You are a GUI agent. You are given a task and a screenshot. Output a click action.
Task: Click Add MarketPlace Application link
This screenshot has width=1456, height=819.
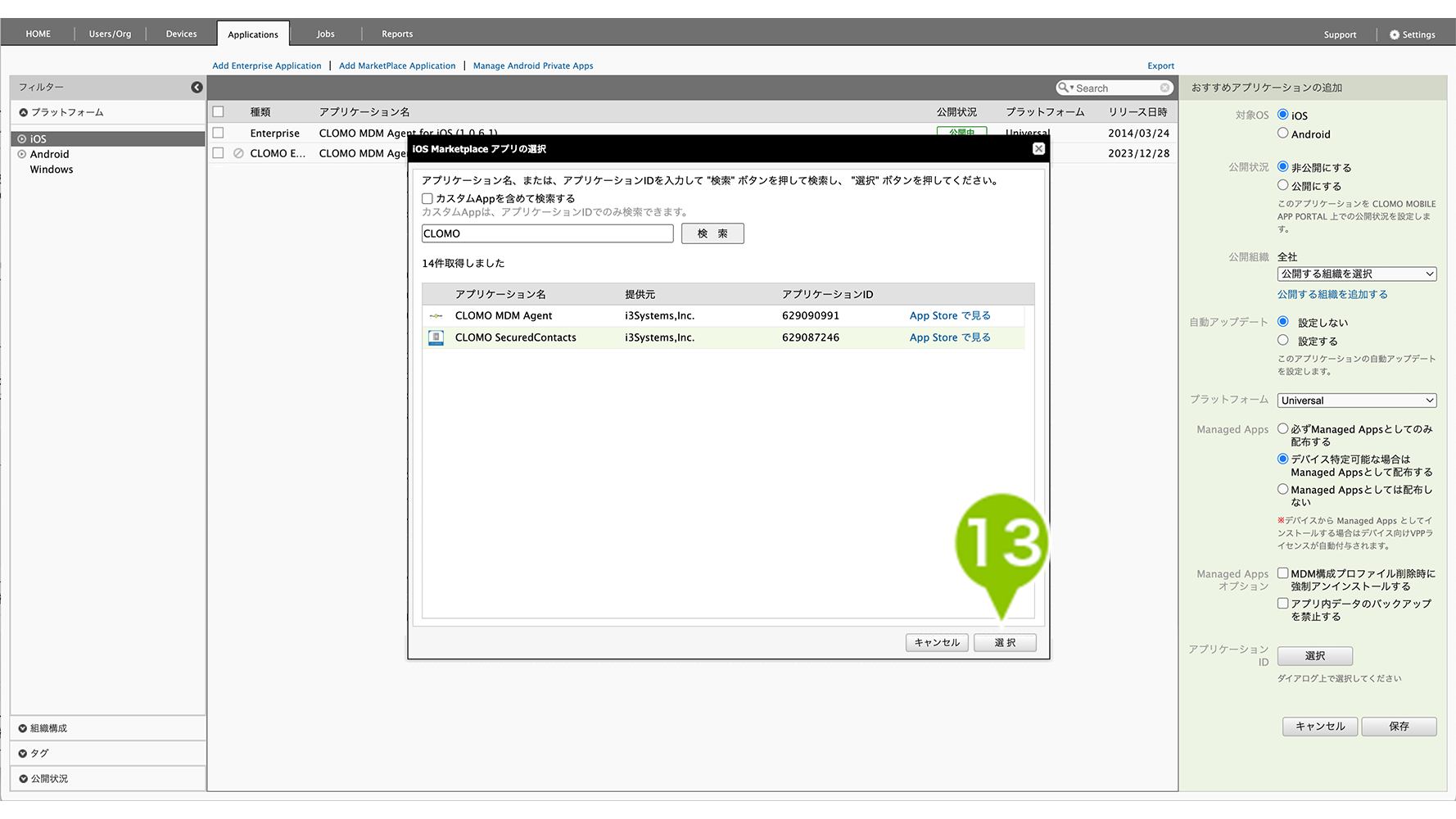(x=397, y=66)
